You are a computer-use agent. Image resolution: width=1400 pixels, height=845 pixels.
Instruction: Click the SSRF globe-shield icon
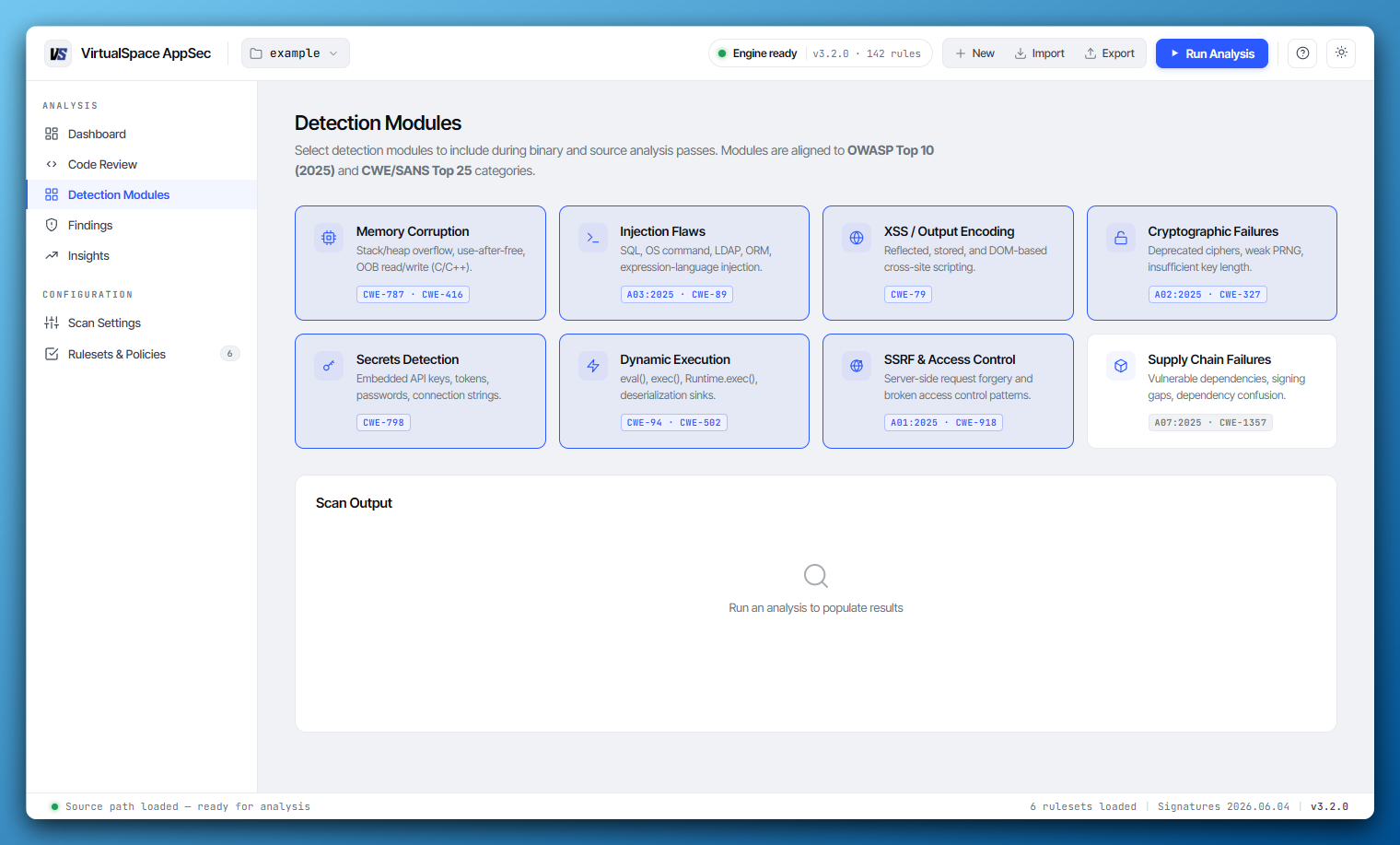coord(857,366)
